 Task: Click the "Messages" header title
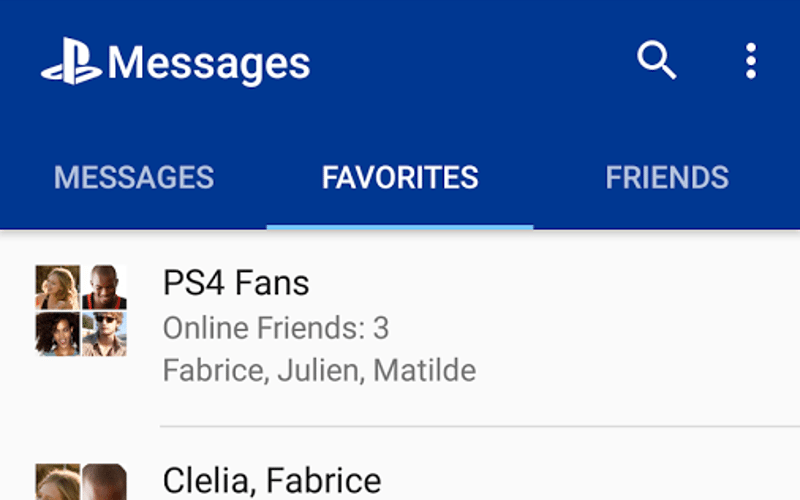(x=209, y=64)
